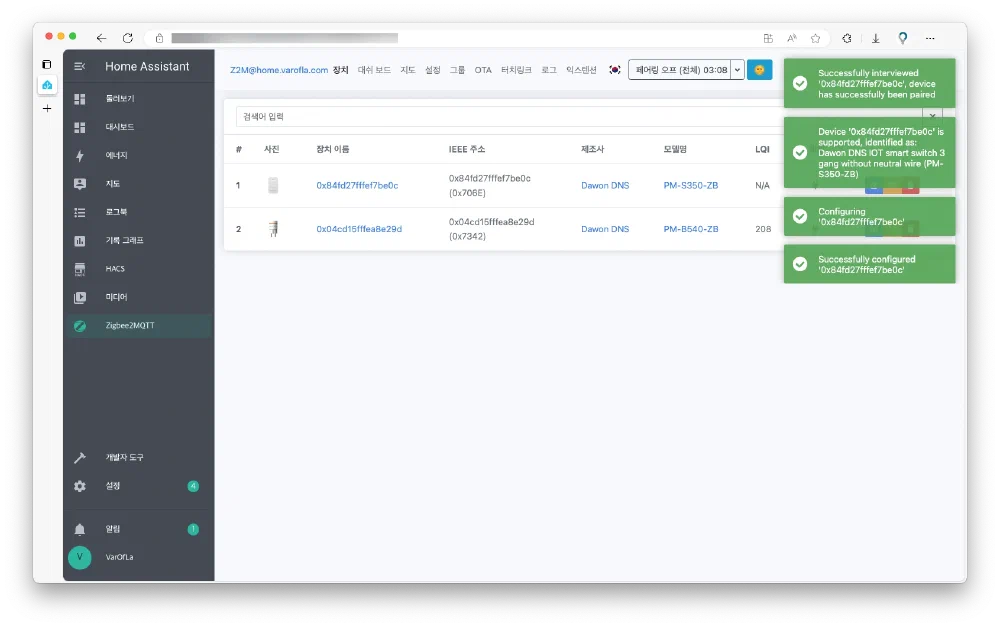
Task: Switch to the OTA tab
Action: 483,70
